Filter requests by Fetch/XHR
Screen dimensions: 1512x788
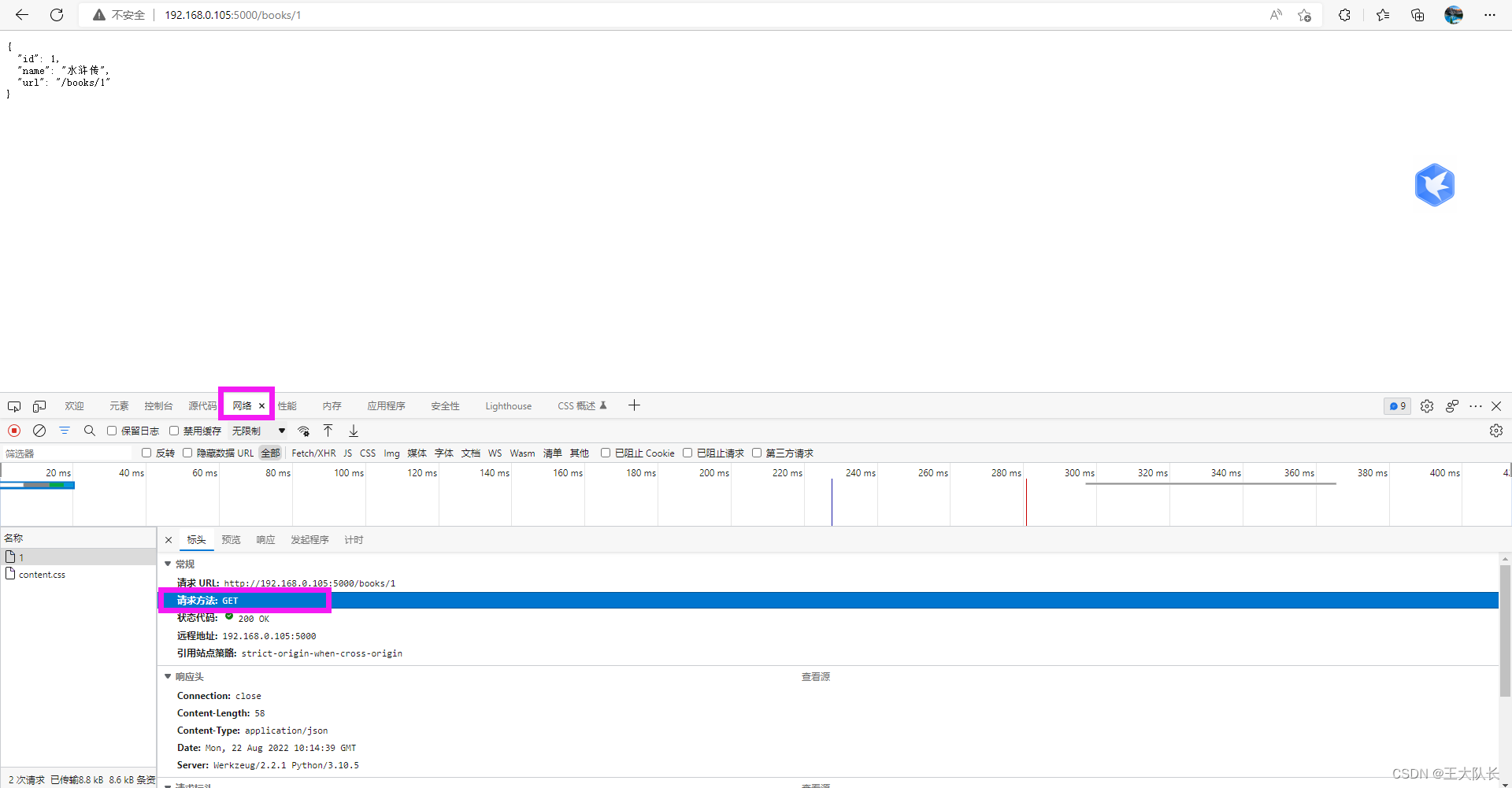313,453
